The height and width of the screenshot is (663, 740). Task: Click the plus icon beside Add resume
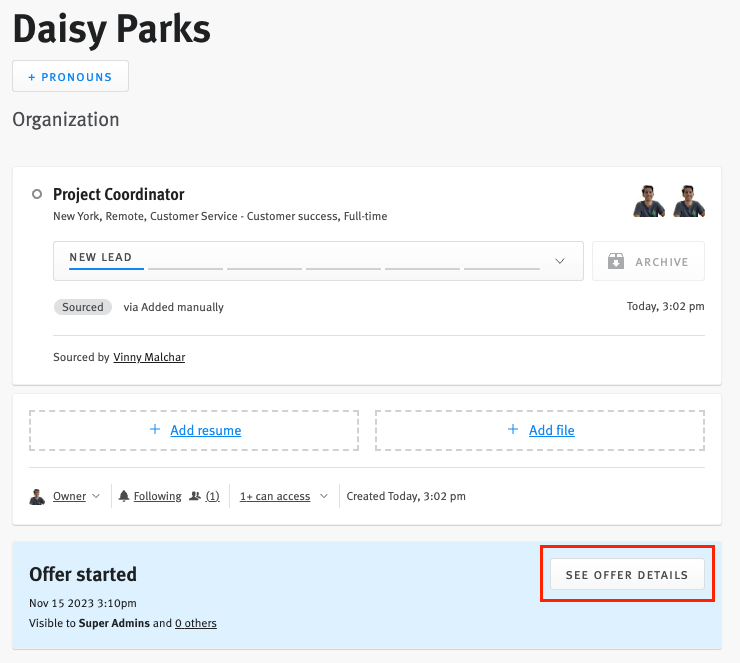point(154,430)
